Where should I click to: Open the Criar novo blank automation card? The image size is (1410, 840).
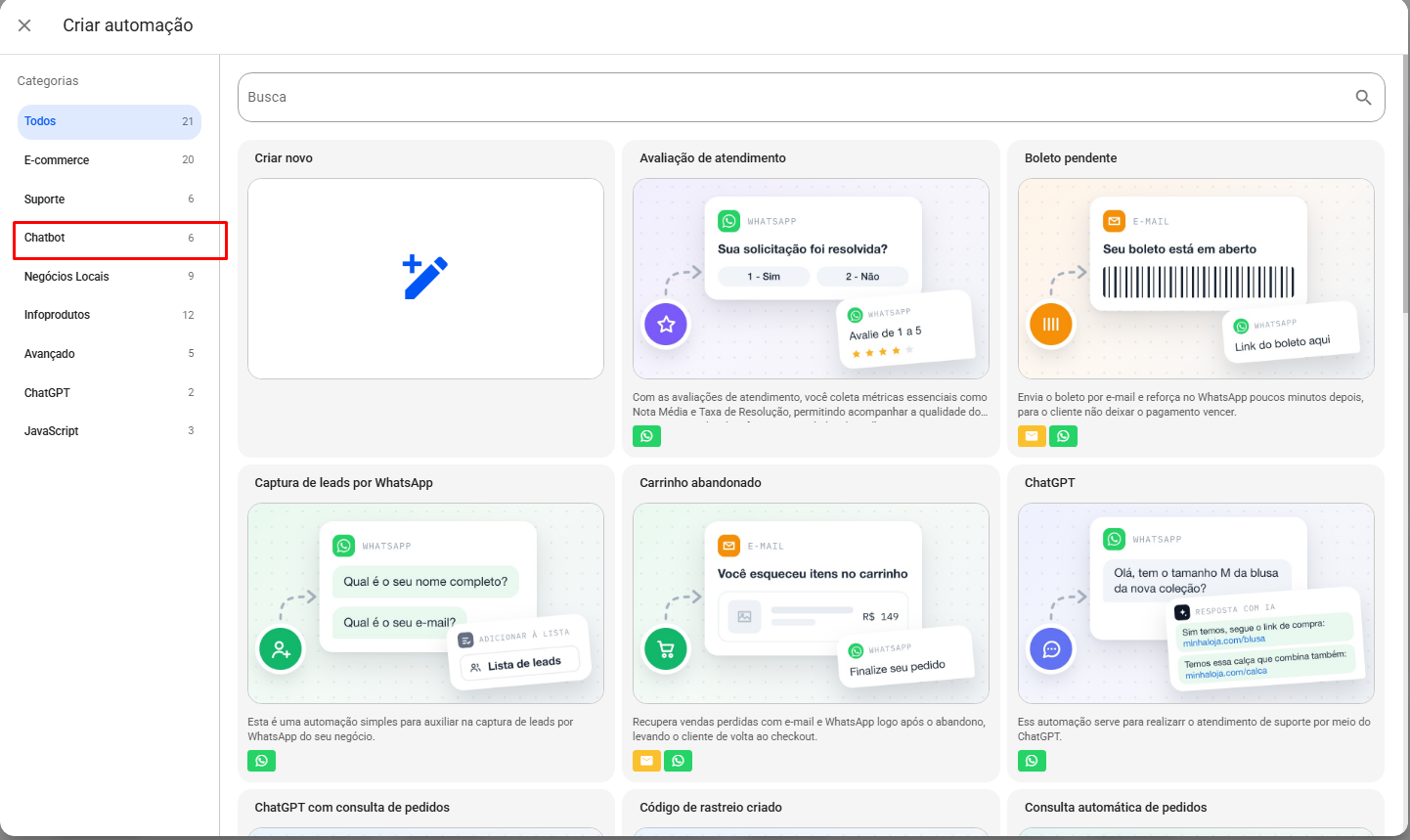[x=425, y=279]
